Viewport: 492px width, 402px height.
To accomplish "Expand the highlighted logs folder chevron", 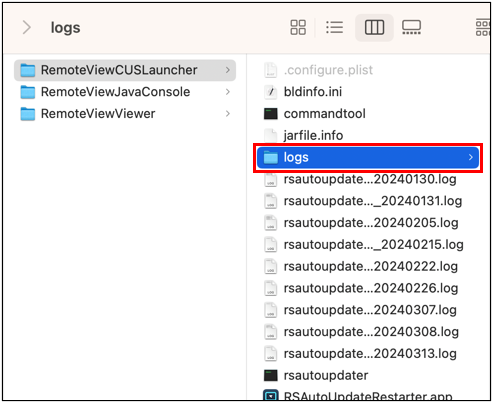I will click(471, 157).
